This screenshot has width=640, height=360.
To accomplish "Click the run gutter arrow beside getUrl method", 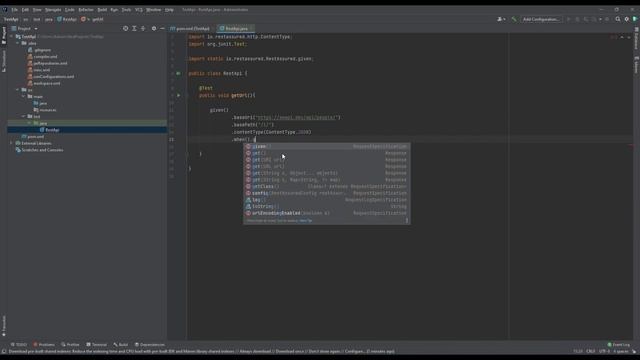I will (178, 95).
